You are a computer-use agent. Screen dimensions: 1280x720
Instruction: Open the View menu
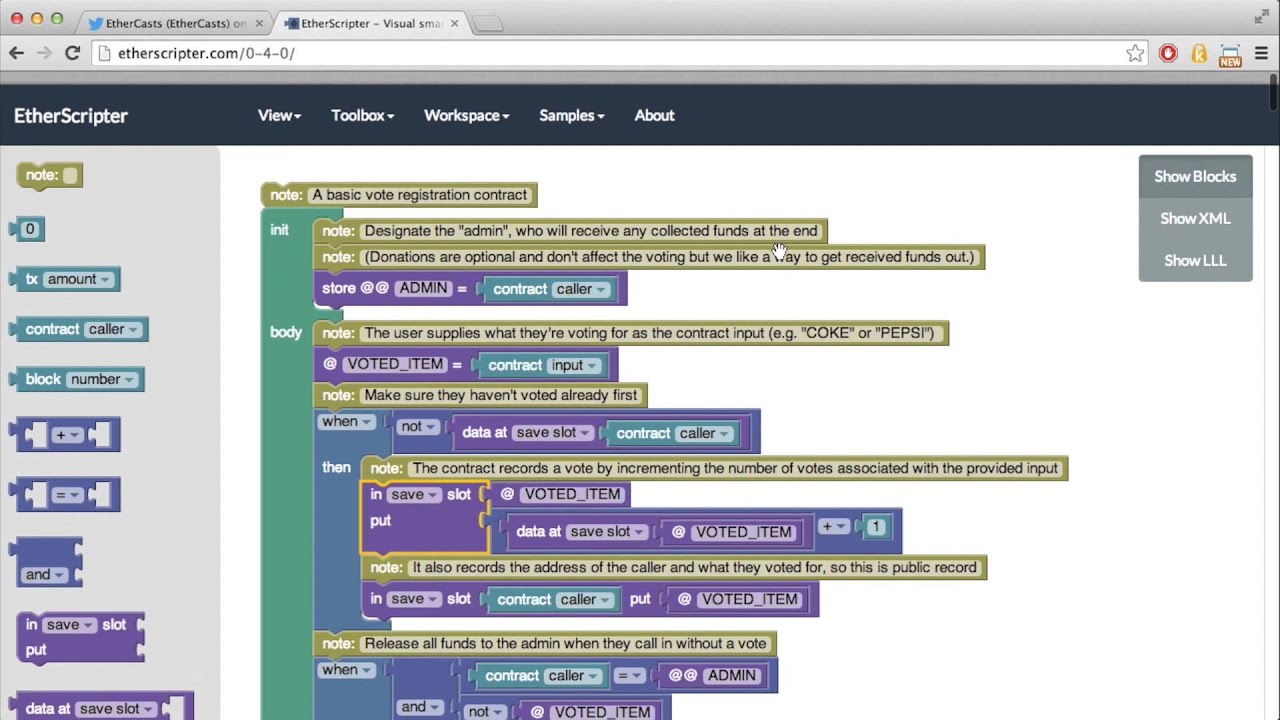[x=279, y=115]
